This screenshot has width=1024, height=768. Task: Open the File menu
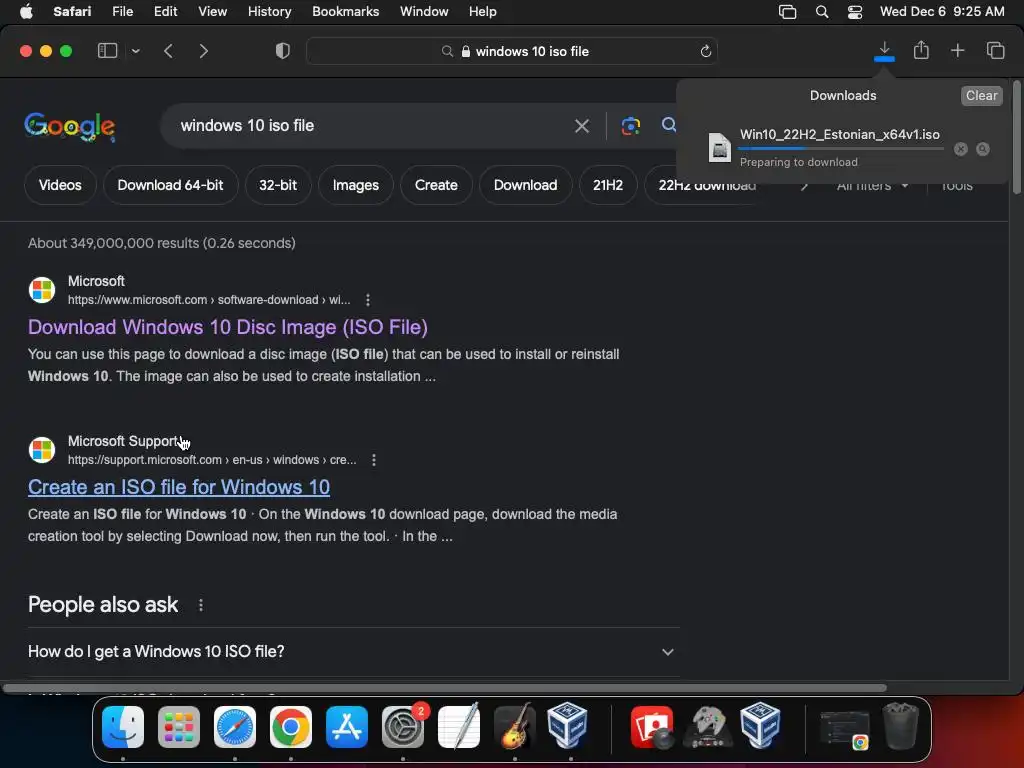(x=122, y=12)
